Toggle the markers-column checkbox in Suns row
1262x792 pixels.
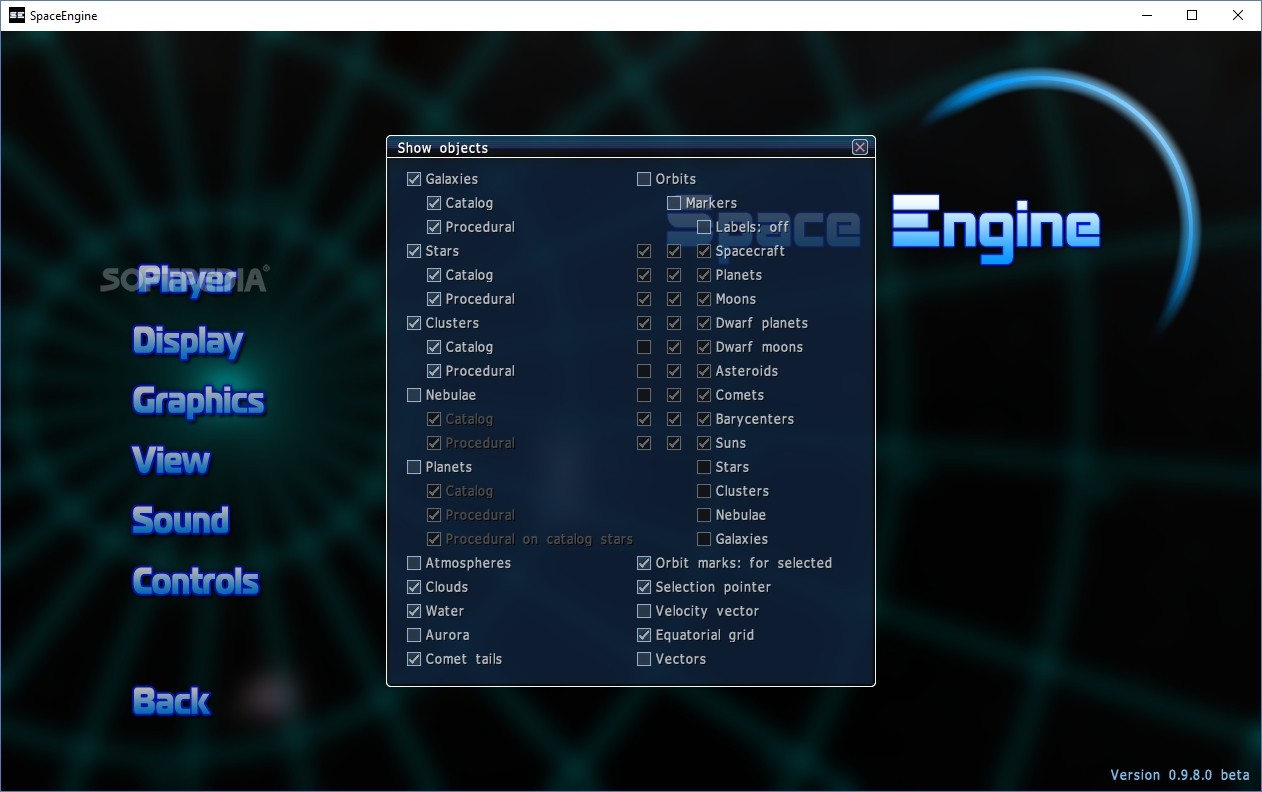674,443
